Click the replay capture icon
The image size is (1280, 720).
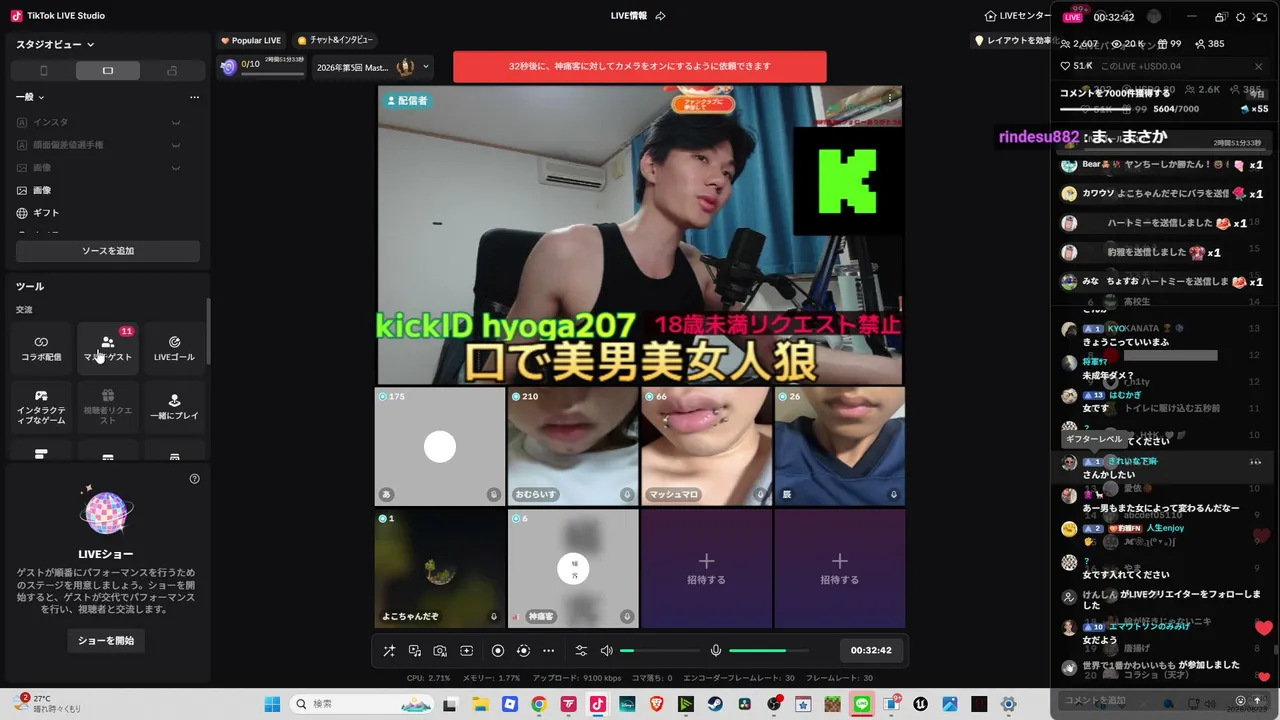[523, 651]
